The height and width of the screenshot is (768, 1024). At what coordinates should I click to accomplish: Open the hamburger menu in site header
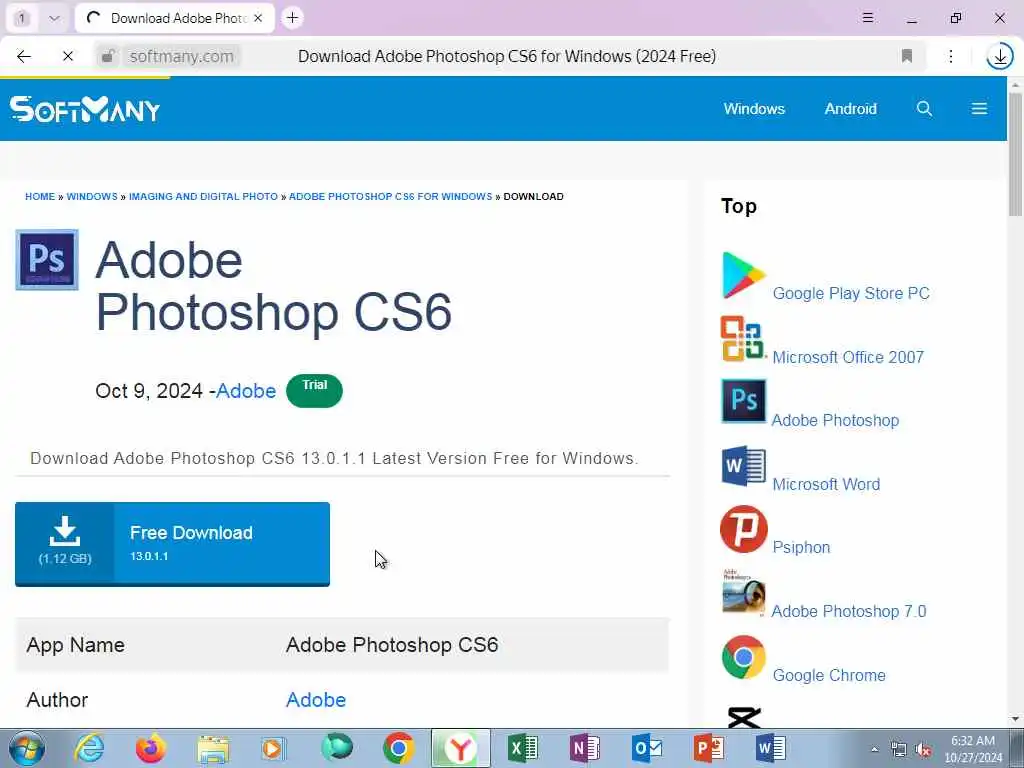tap(979, 108)
